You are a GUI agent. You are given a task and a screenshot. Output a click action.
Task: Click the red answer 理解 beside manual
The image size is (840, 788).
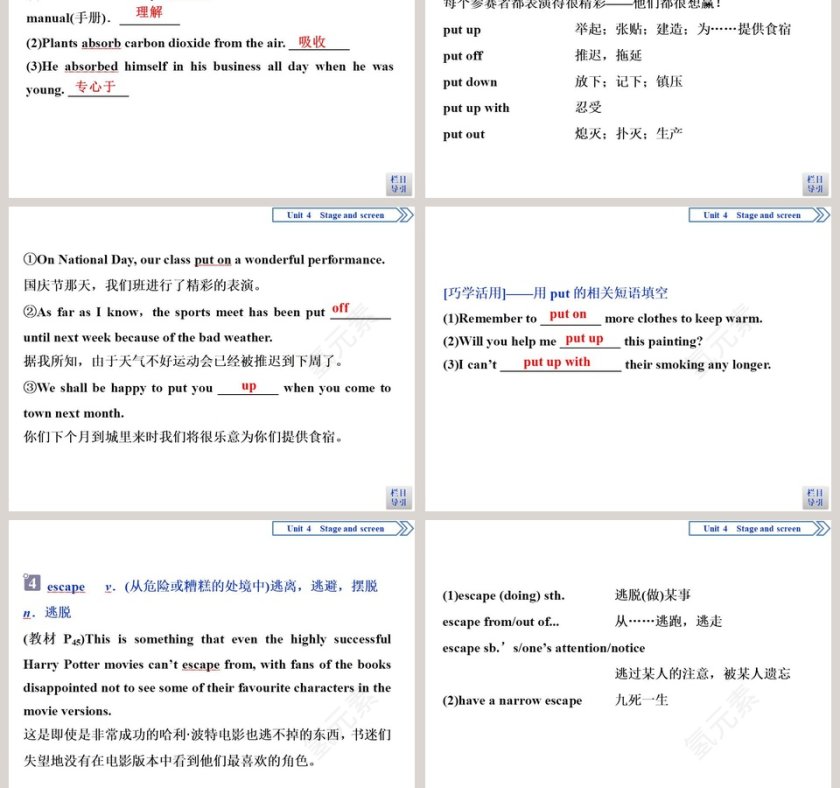(148, 12)
